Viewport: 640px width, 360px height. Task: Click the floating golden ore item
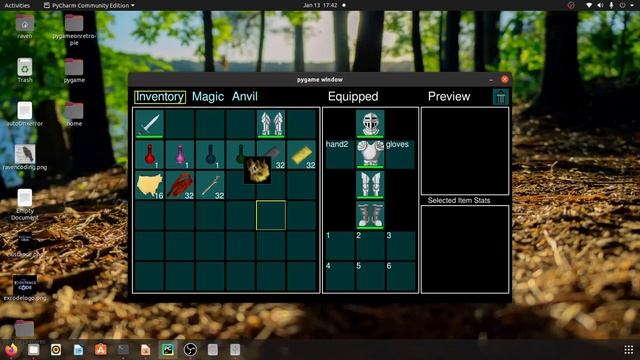coord(258,170)
